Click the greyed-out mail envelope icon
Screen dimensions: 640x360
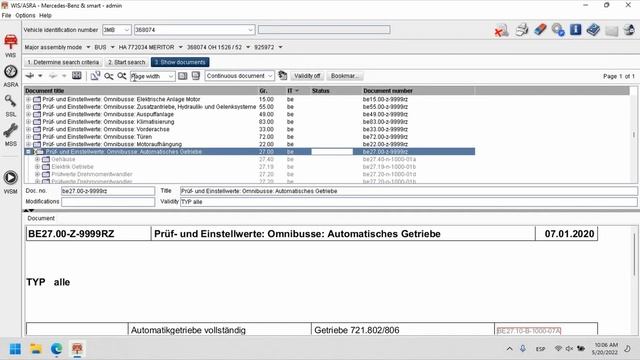point(611,31)
